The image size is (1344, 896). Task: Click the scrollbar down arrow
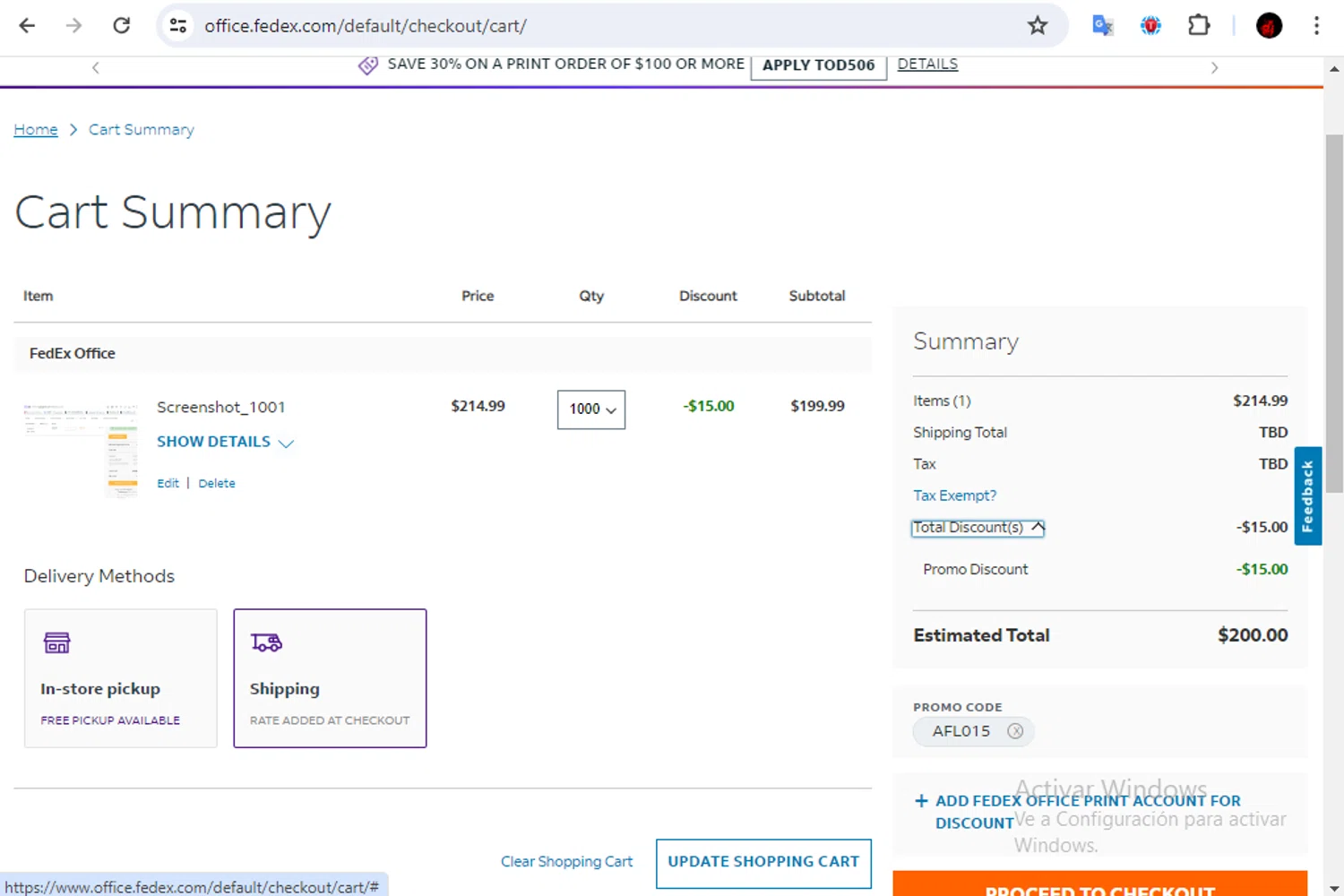point(1334,888)
